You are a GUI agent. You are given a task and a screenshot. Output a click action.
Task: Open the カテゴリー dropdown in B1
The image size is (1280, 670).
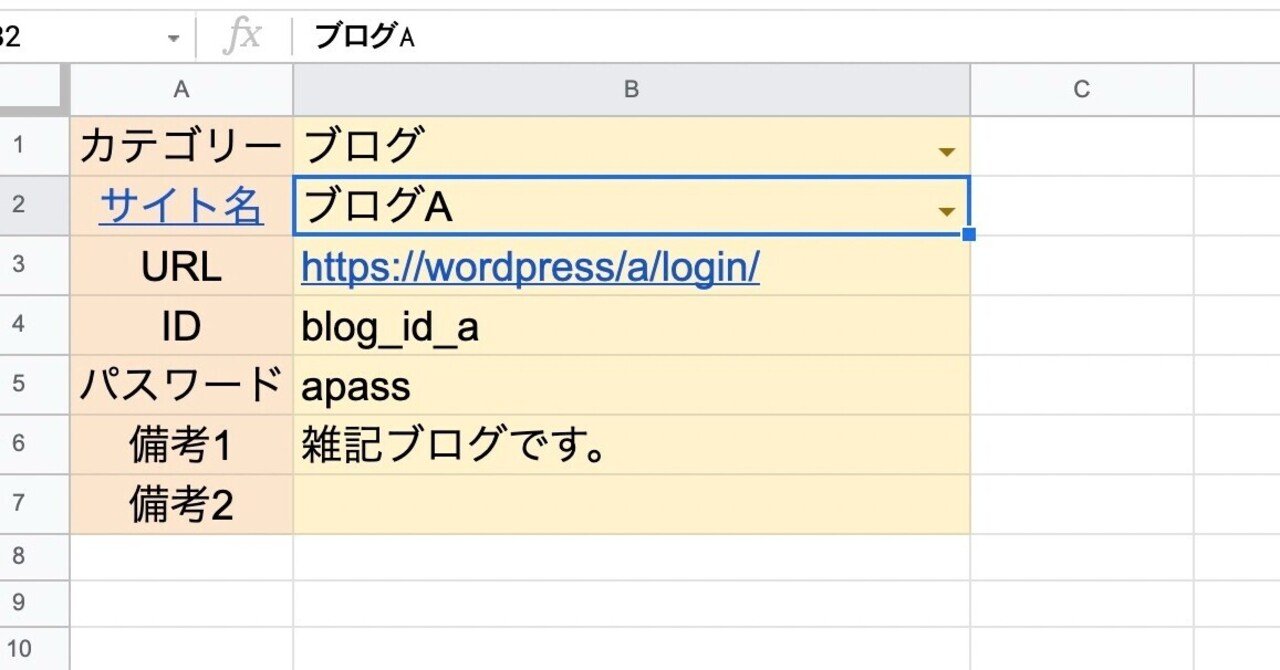click(x=944, y=151)
